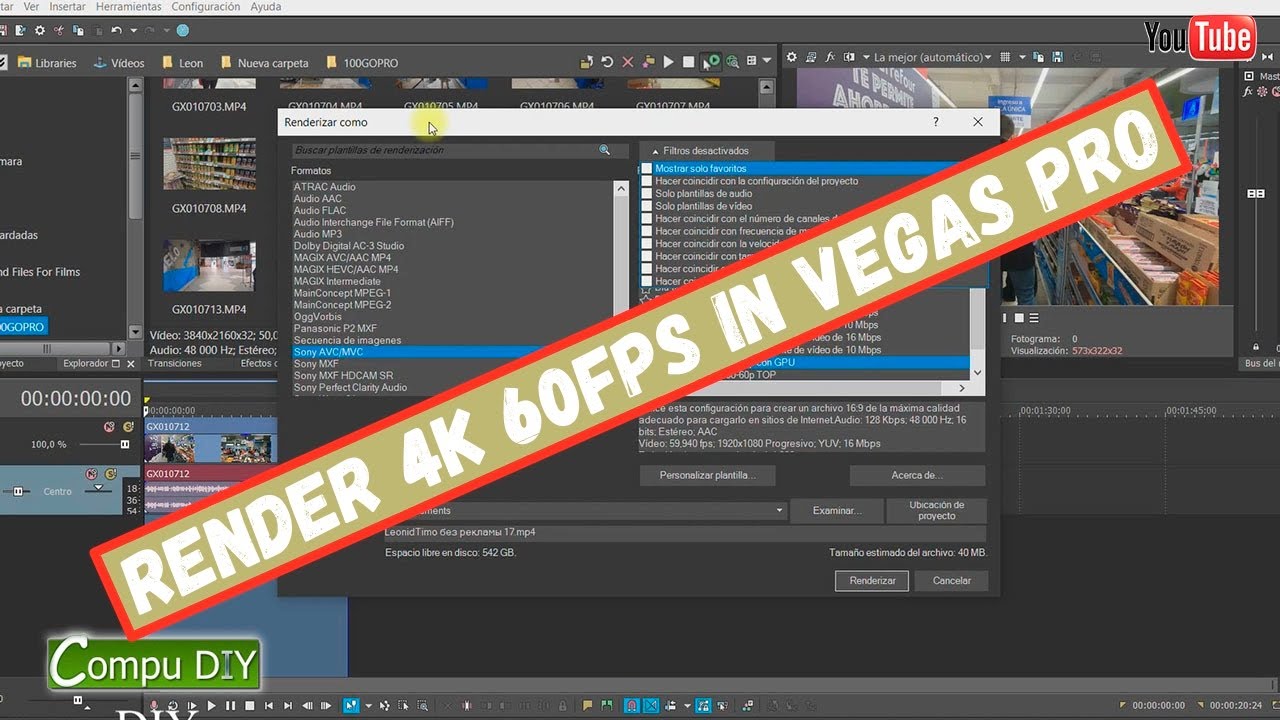Screen dimensions: 1280x720
Task: Open the 100GOPRO folder in path bar
Action: point(361,63)
